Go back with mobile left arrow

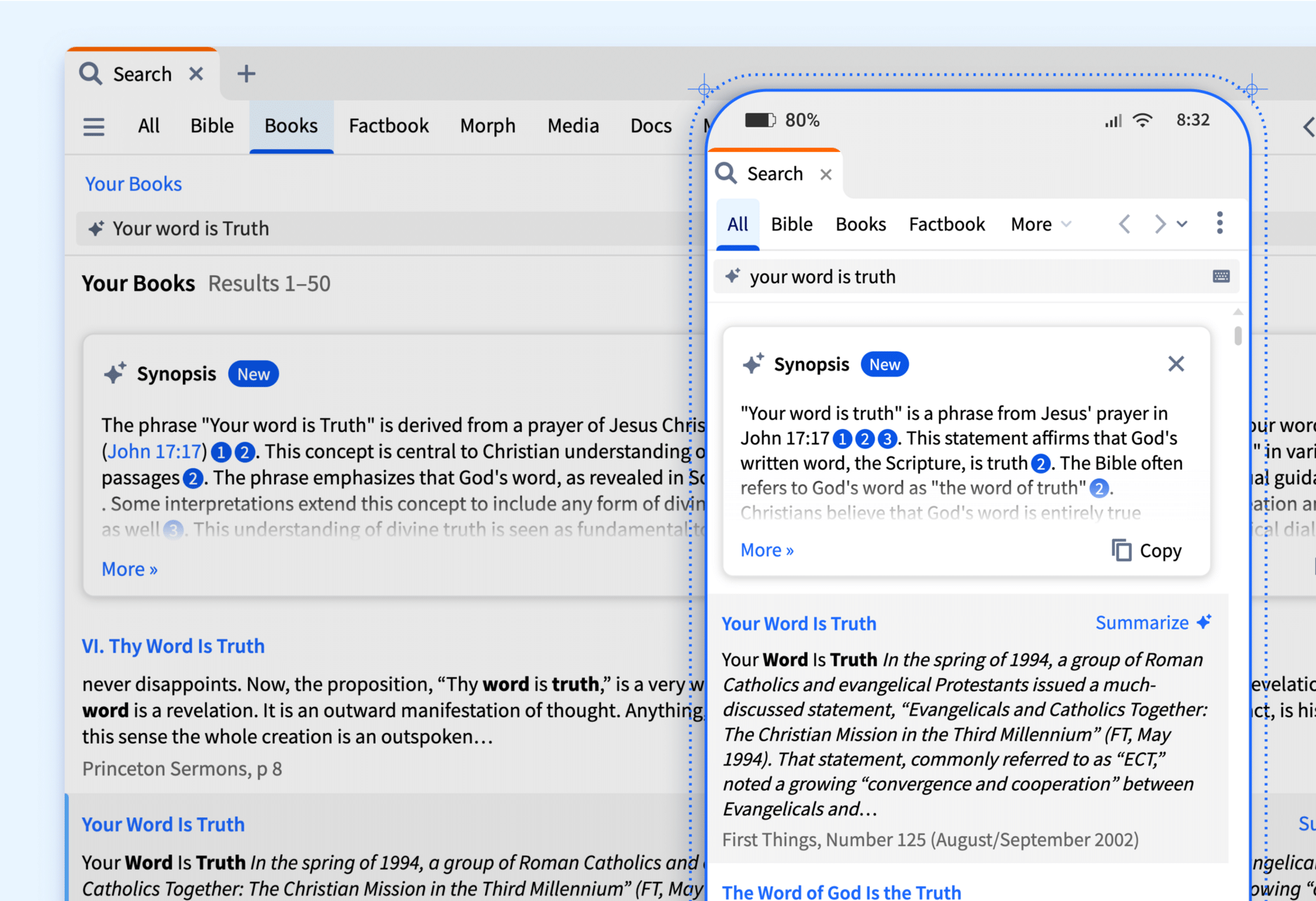[1124, 224]
